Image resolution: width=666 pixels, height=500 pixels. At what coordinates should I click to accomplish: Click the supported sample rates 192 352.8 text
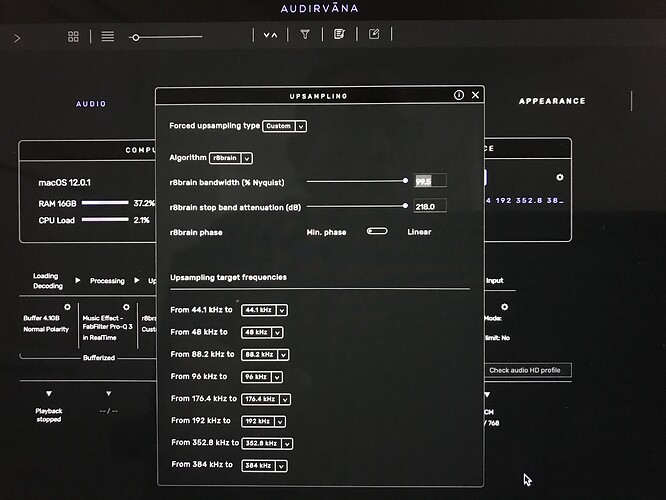tap(525, 201)
